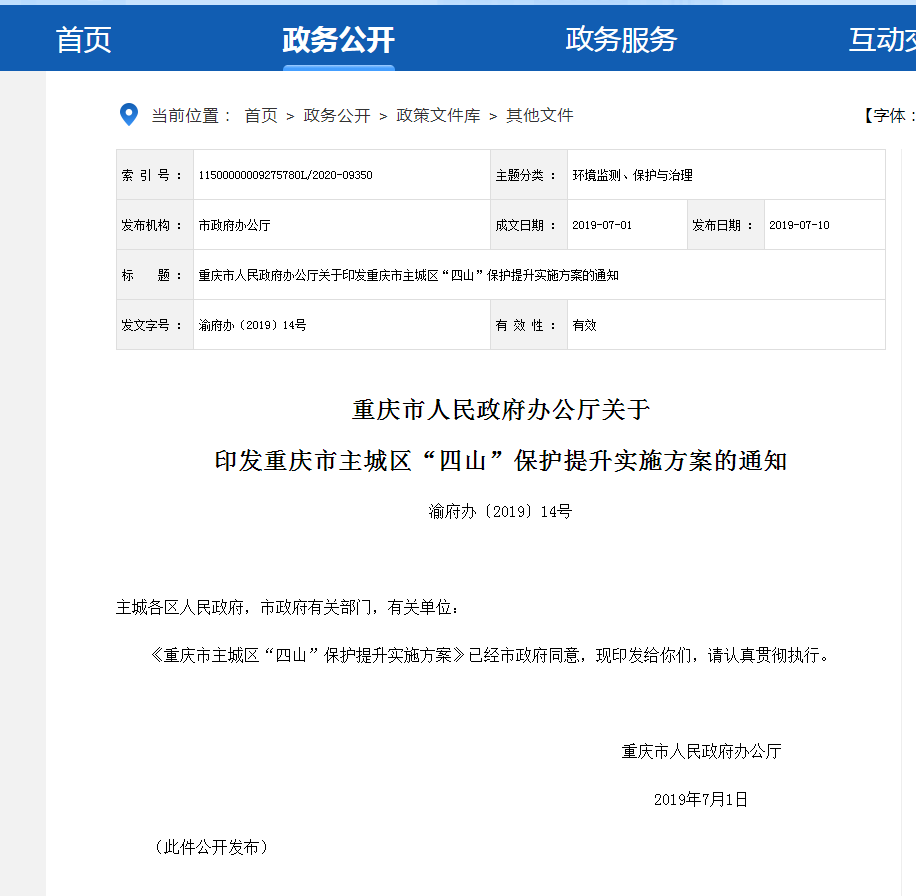Screen dimensions: 916x896
Task: Open 政策文件库 breadcrumb link
Action: (x=438, y=116)
